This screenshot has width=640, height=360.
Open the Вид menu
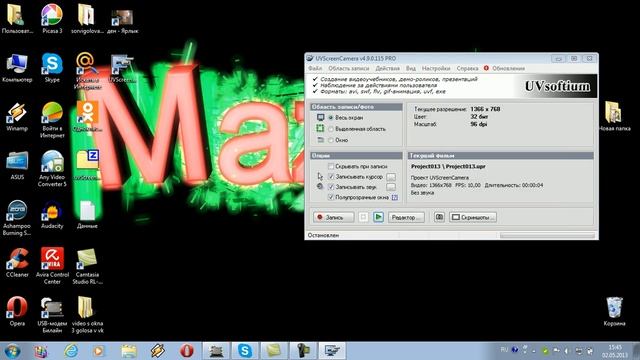coord(411,68)
